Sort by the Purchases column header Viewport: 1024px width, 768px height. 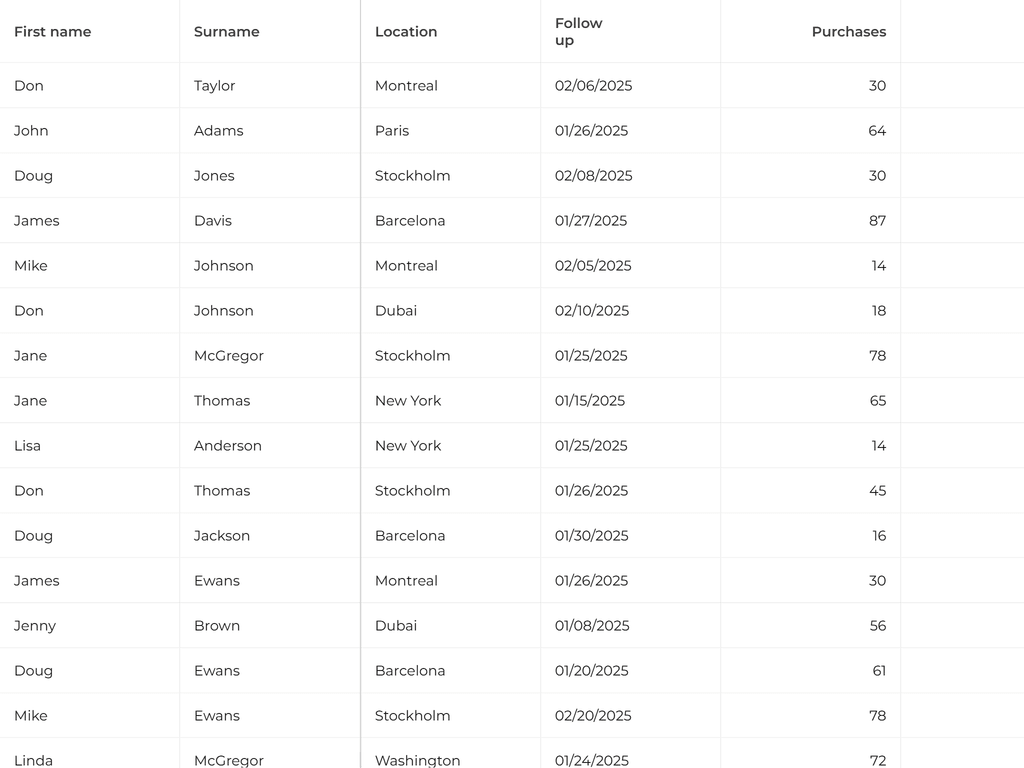pyautogui.click(x=848, y=32)
